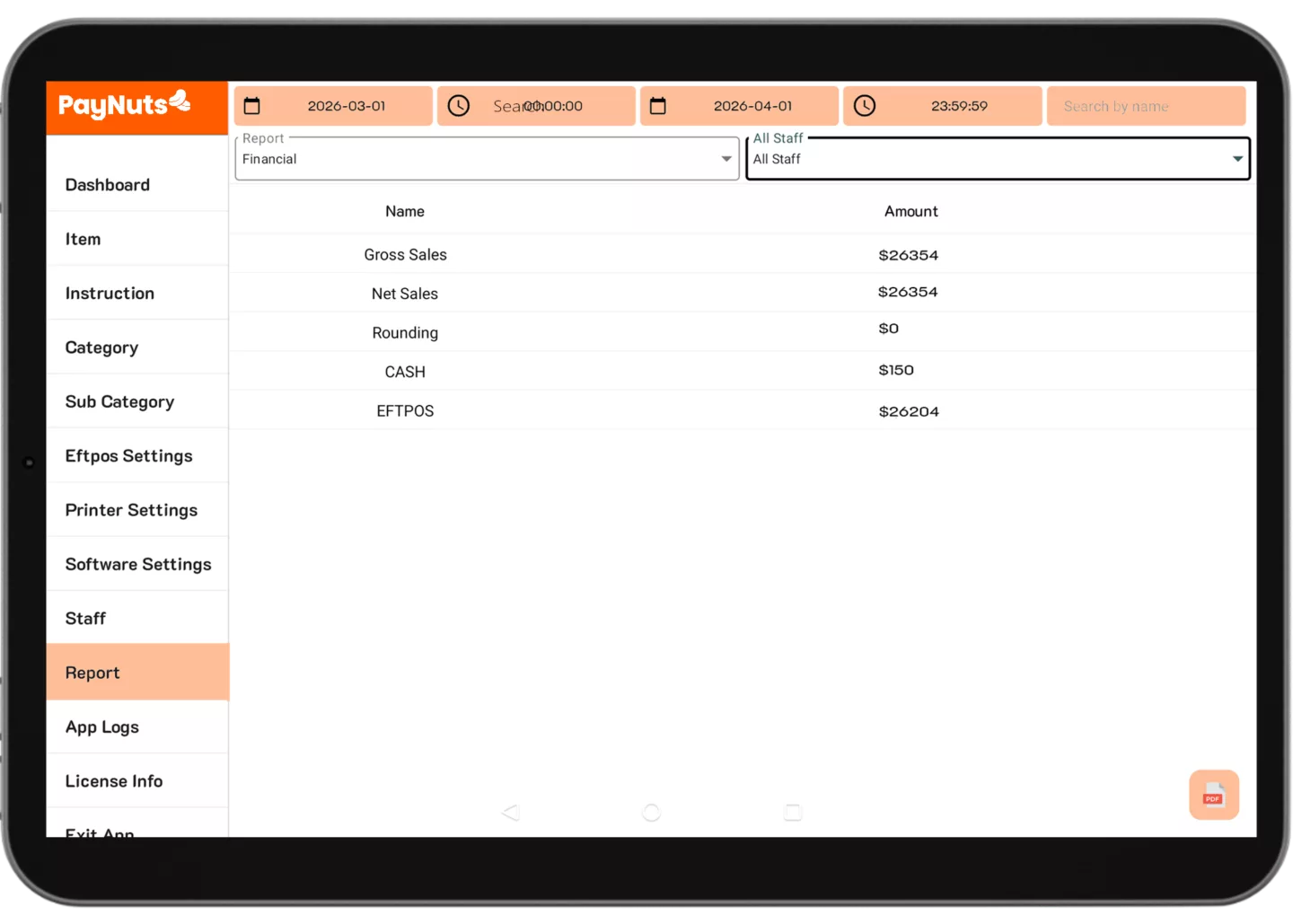Screen dimensions: 1293x924
Task: Tap the Android recent apps icon
Action: coord(792,811)
